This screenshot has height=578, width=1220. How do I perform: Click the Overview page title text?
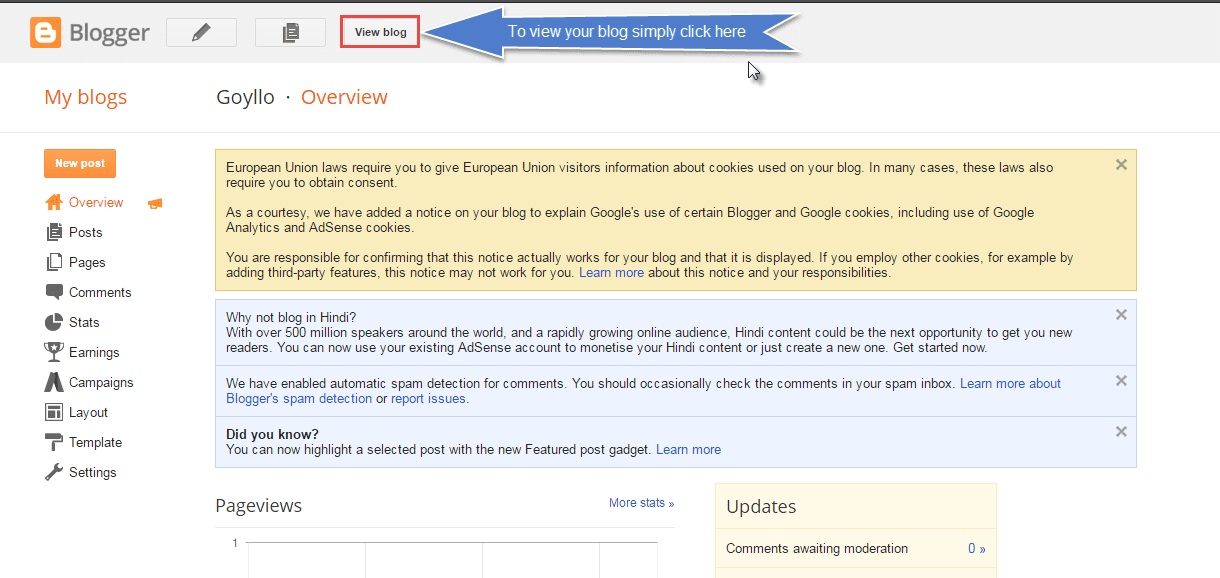(344, 97)
